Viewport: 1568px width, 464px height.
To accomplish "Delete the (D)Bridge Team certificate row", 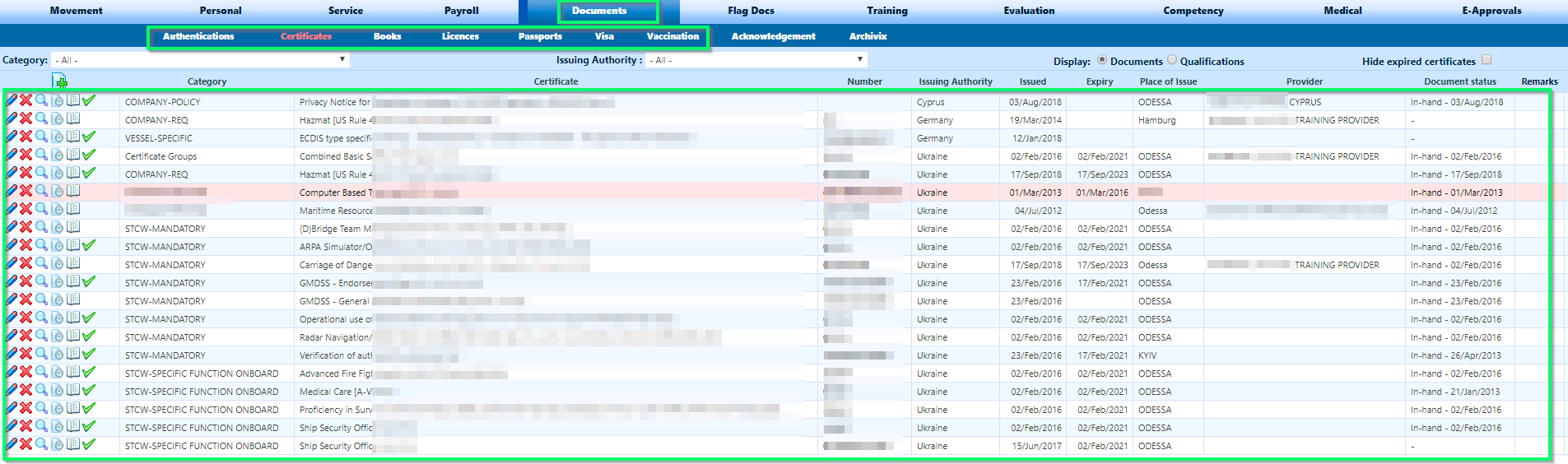I will click(26, 227).
